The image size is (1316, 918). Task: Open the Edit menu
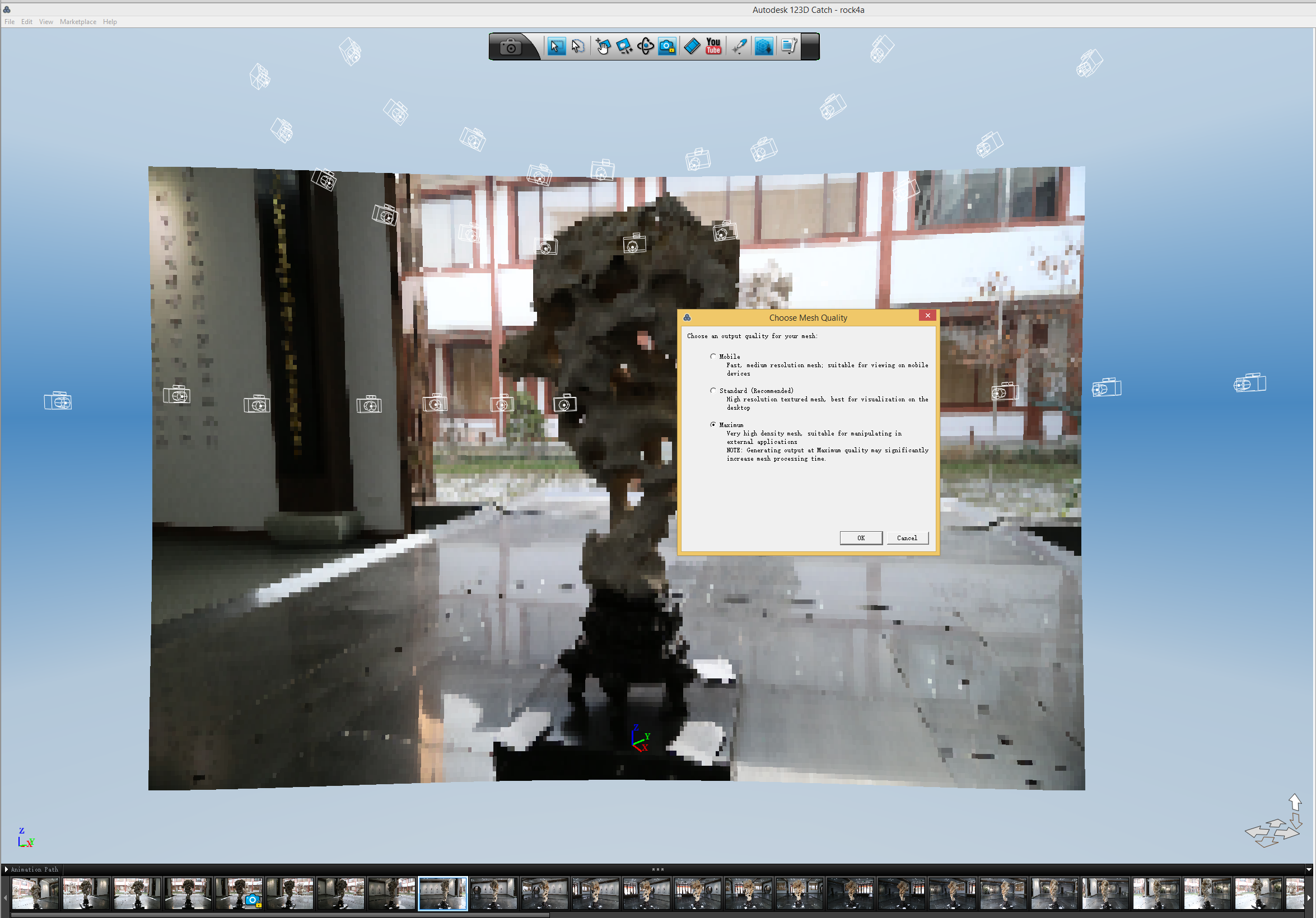27,22
